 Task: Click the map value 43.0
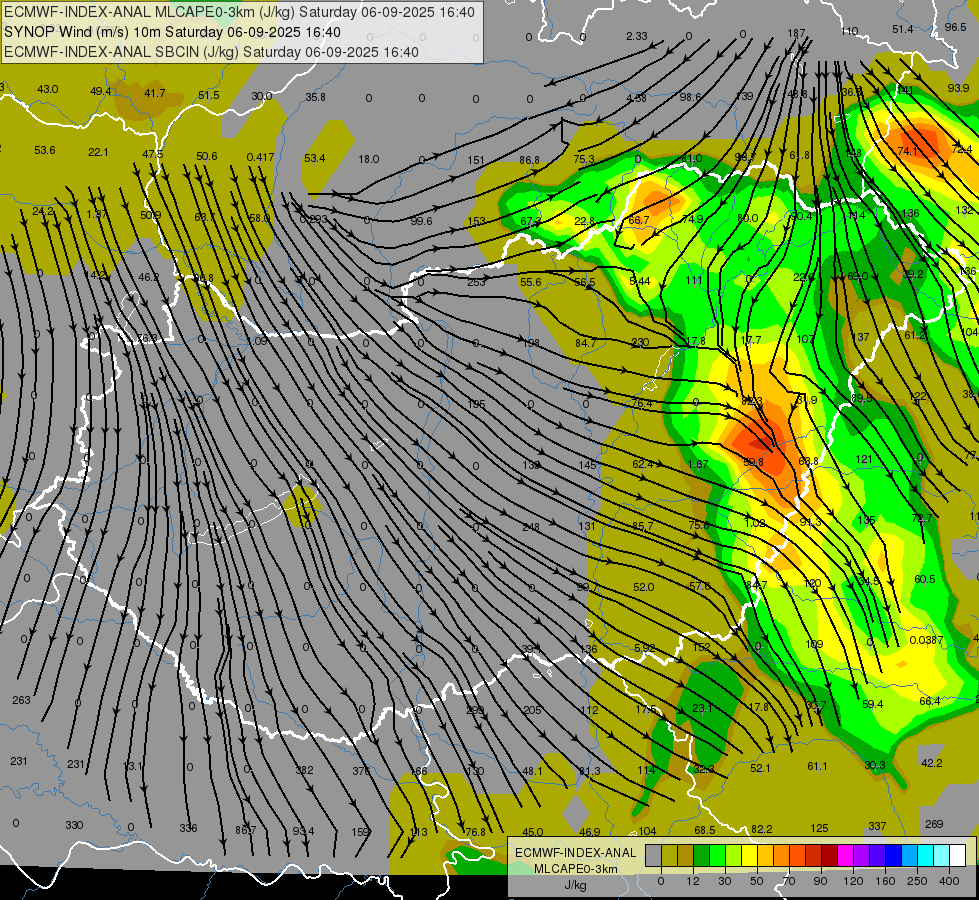pos(47,89)
